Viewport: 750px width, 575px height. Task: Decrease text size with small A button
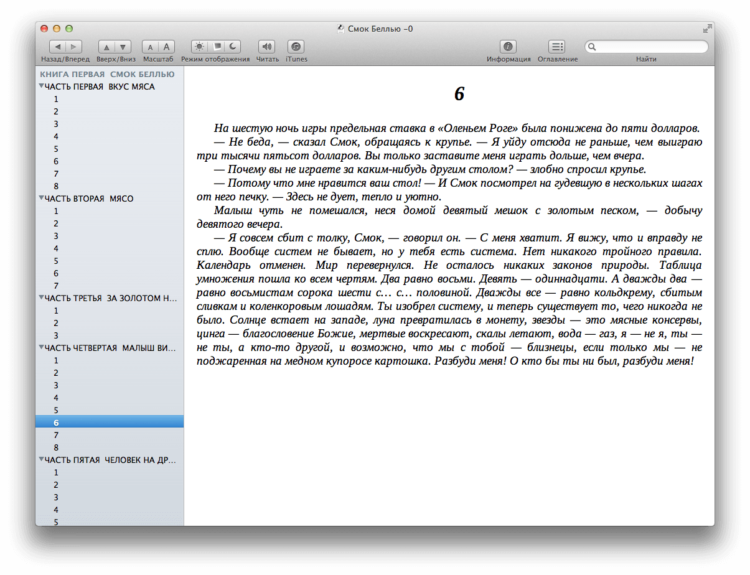(150, 46)
